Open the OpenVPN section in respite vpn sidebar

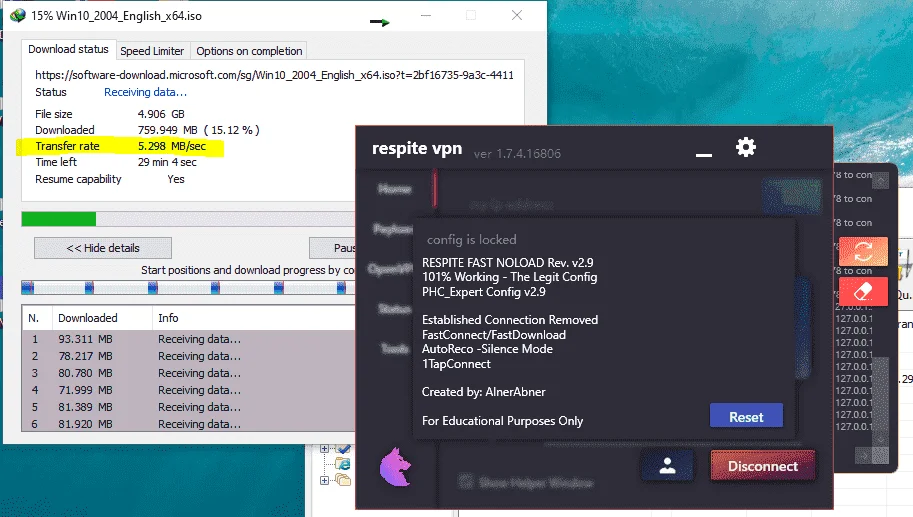(391, 269)
